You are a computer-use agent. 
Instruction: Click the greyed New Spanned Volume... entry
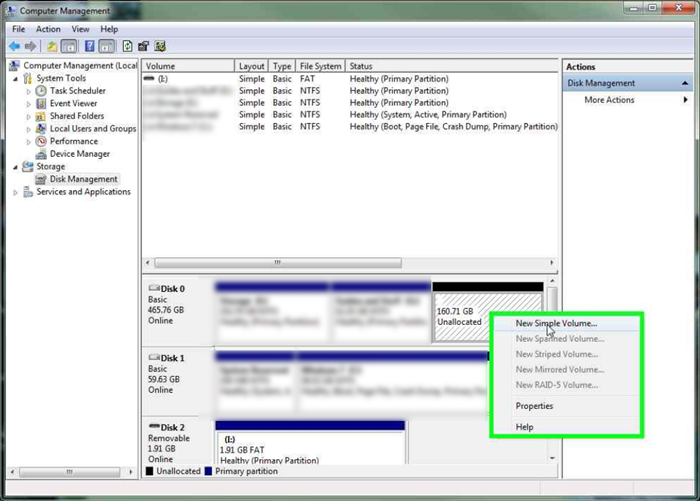click(566, 339)
